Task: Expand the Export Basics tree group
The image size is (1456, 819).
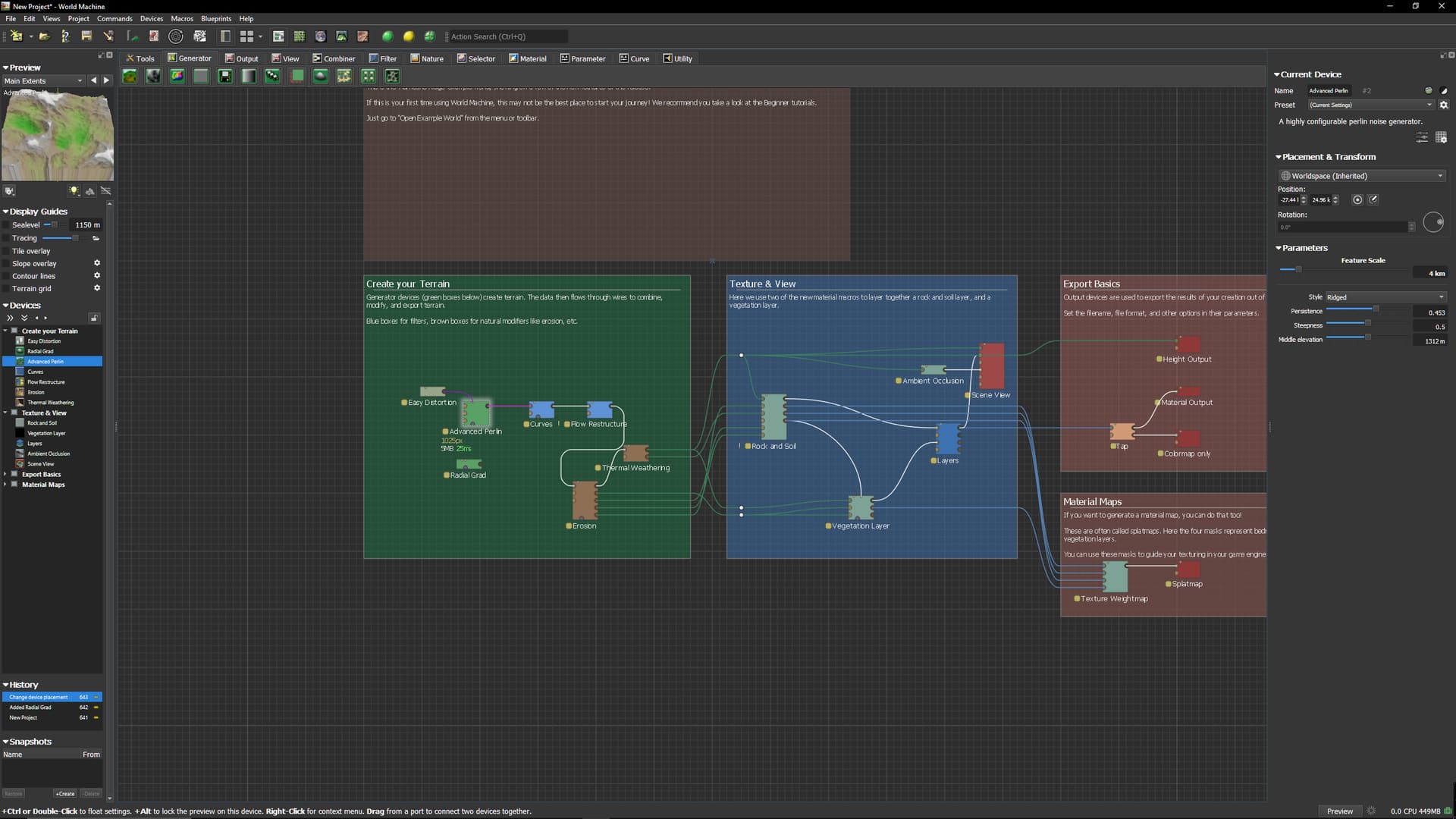Action: 5,475
